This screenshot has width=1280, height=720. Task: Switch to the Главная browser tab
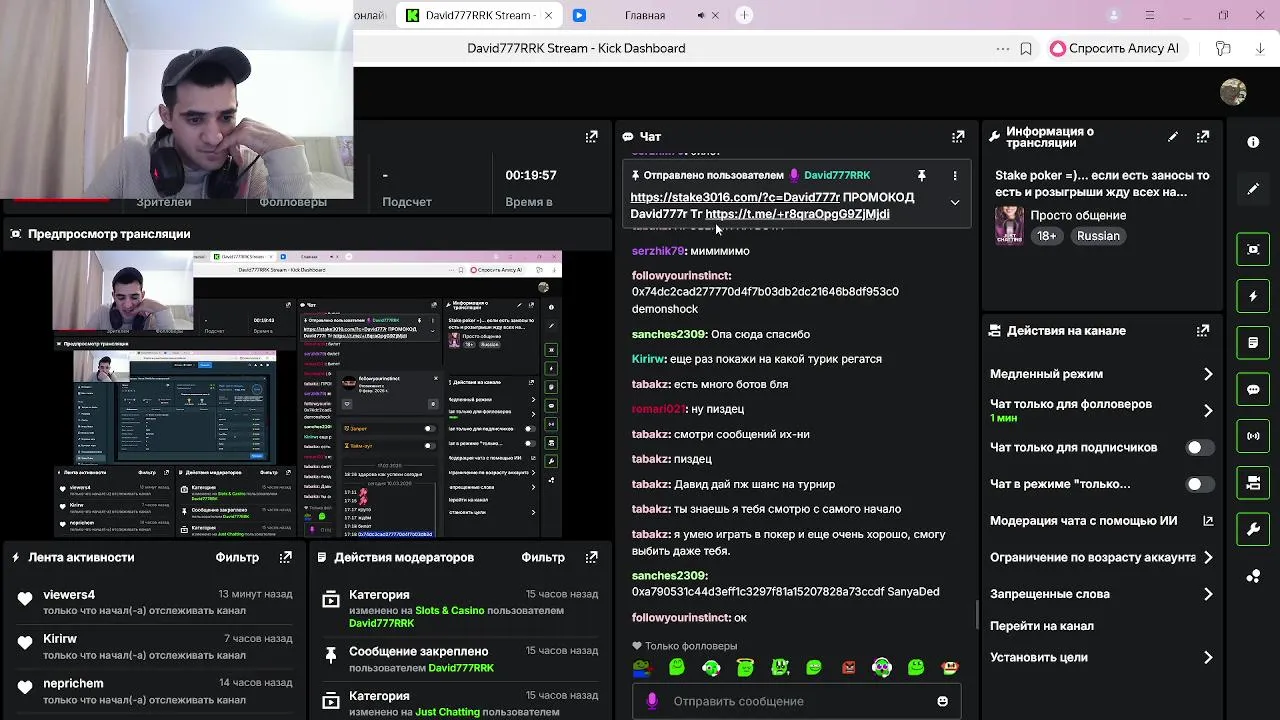[644, 15]
